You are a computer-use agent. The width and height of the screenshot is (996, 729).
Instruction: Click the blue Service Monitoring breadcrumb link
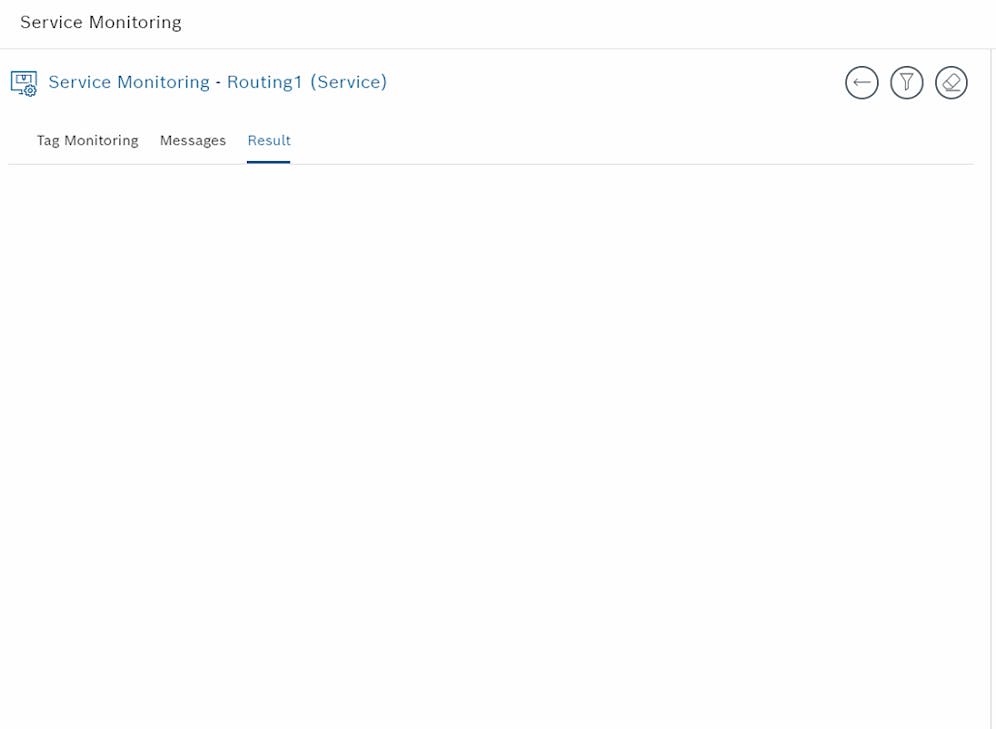pyautogui.click(x=129, y=82)
